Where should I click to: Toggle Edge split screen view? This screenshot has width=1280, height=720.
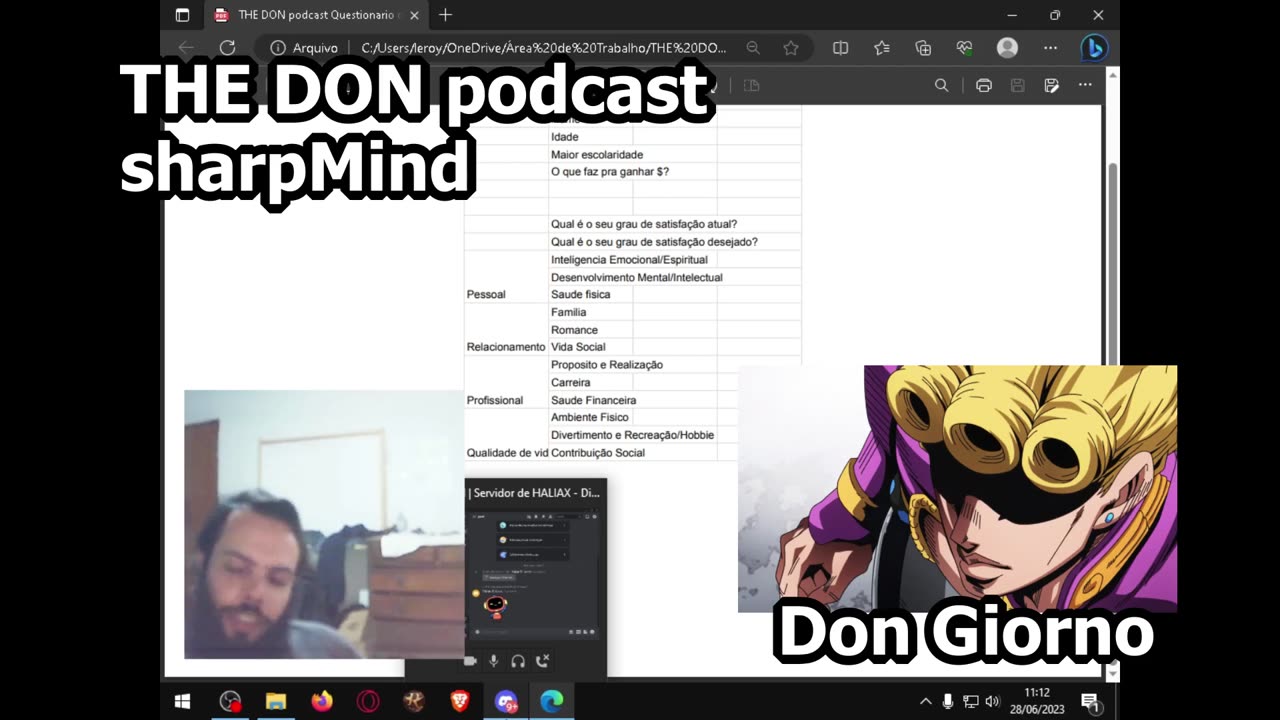click(x=840, y=47)
